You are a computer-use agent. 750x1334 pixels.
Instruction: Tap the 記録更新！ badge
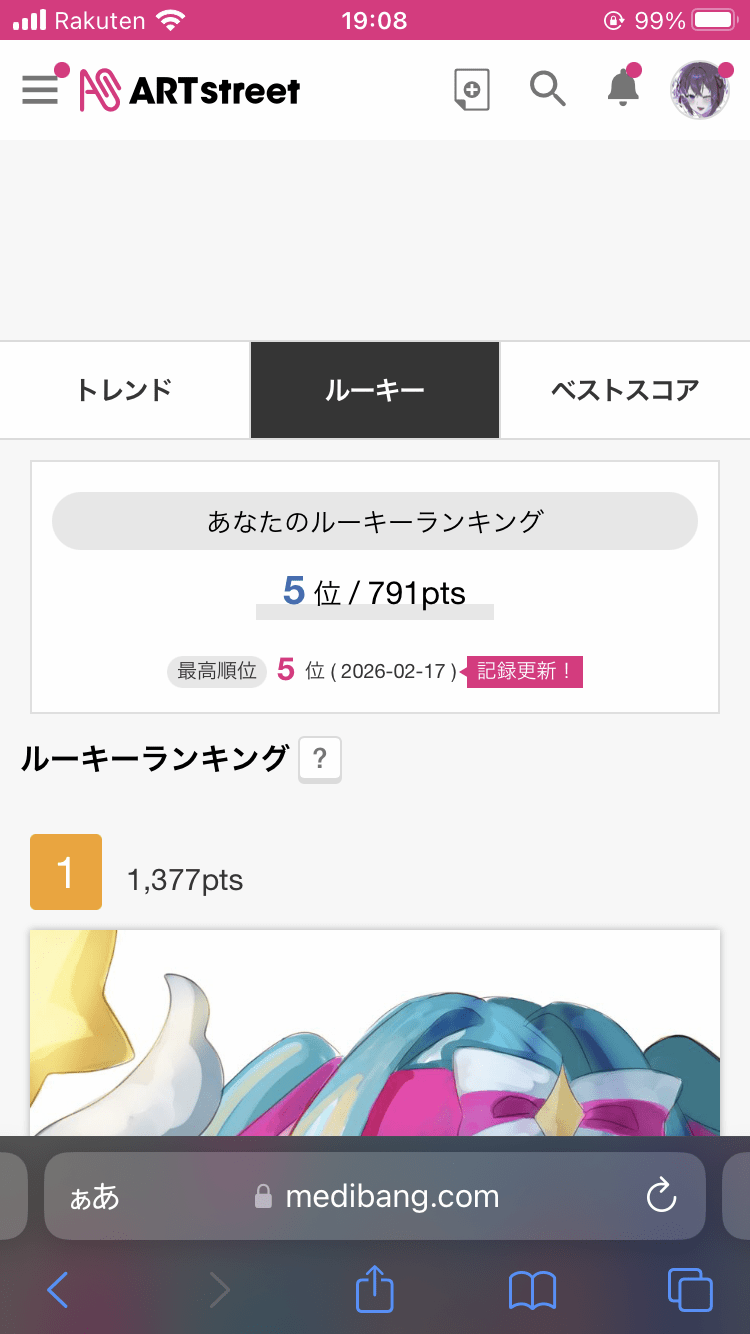[524, 671]
